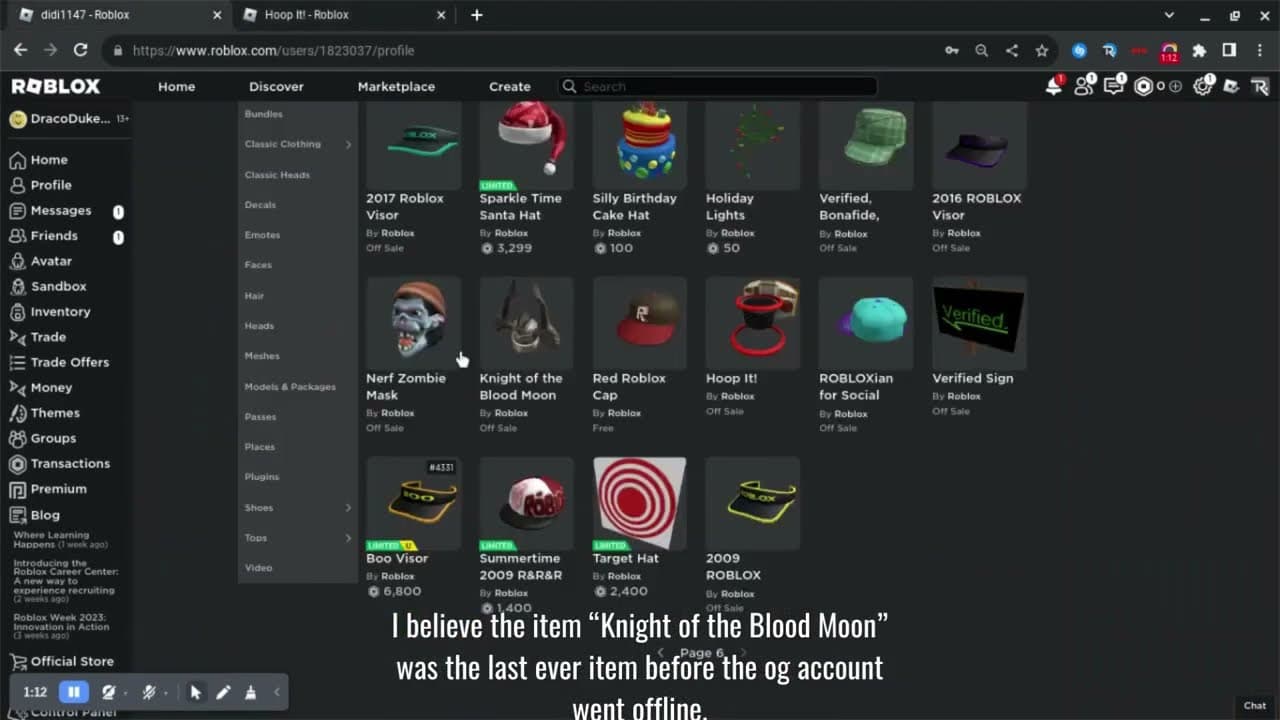Open the Knight of the Blood Moon item
The width and height of the screenshot is (1280, 720).
(526, 323)
